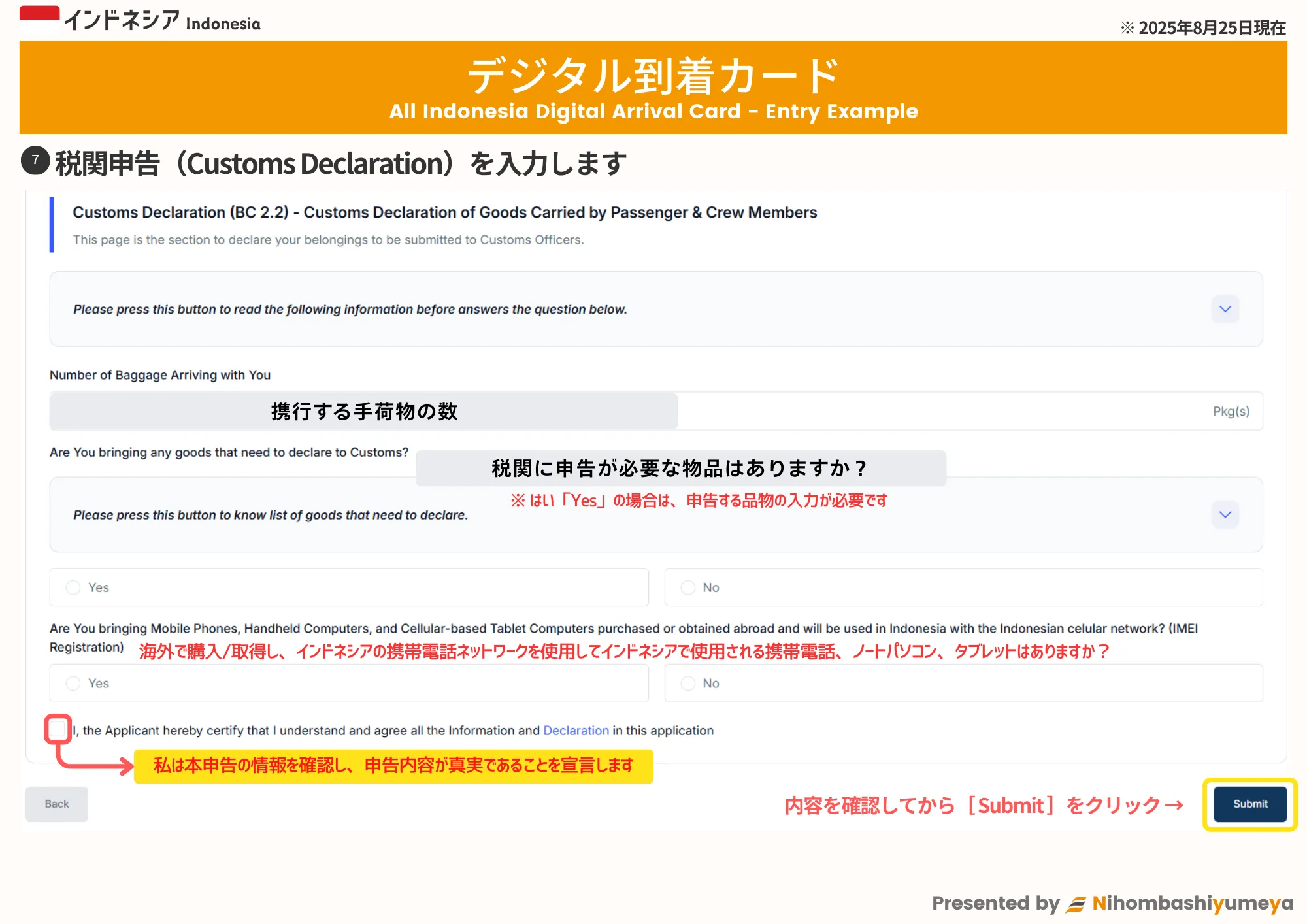1307x924 pixels.
Task: Click the Indonesia flag icon
Action: [x=39, y=20]
